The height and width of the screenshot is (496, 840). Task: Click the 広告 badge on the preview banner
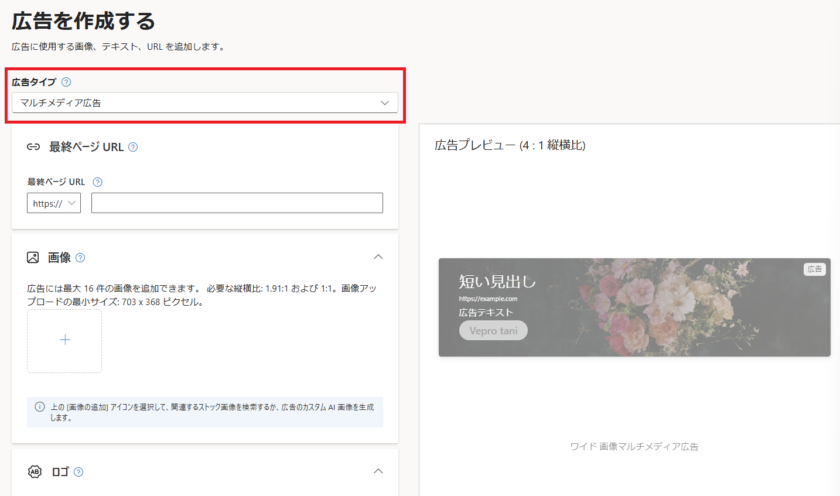coord(814,269)
